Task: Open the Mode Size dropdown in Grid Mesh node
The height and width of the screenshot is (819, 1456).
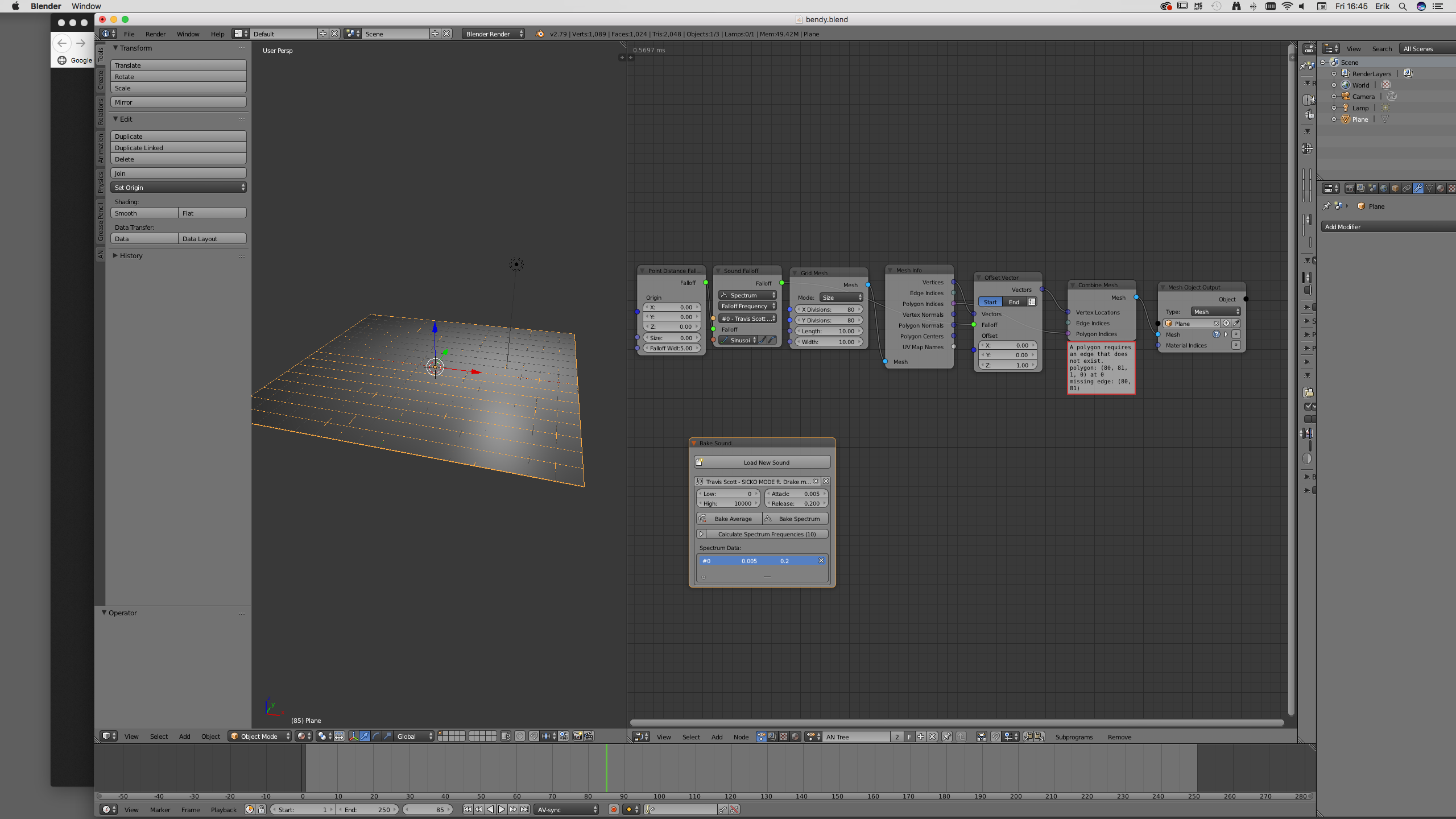Action: [842, 297]
